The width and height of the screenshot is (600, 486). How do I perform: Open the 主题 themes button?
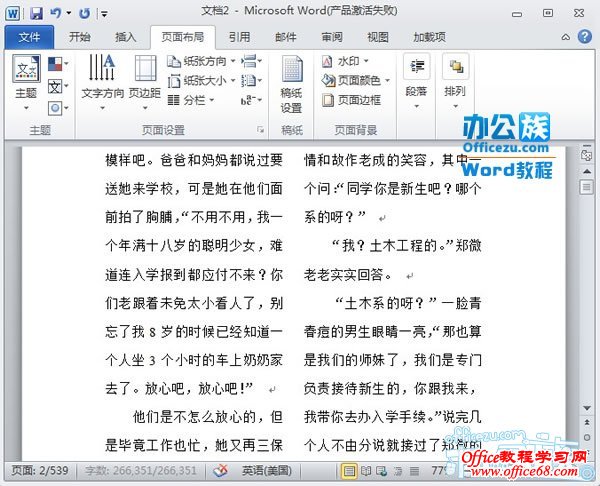(26, 83)
